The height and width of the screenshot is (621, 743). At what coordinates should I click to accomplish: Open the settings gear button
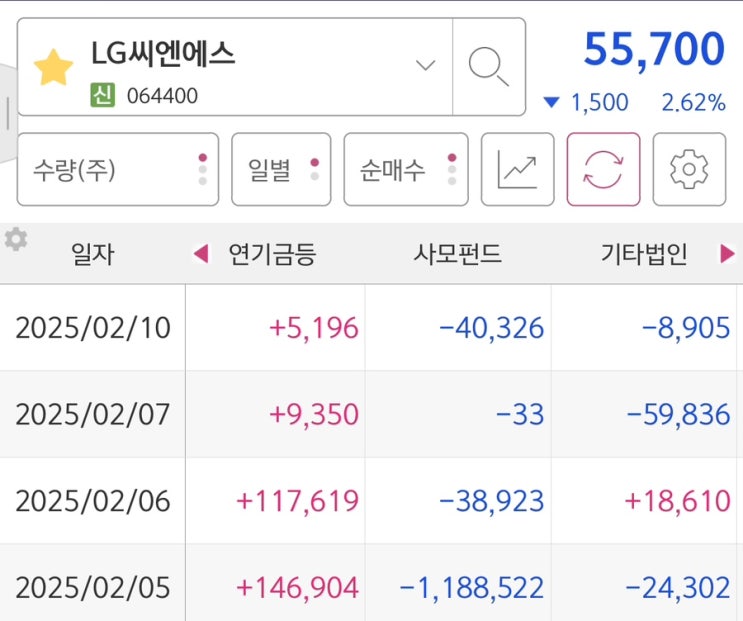689,170
